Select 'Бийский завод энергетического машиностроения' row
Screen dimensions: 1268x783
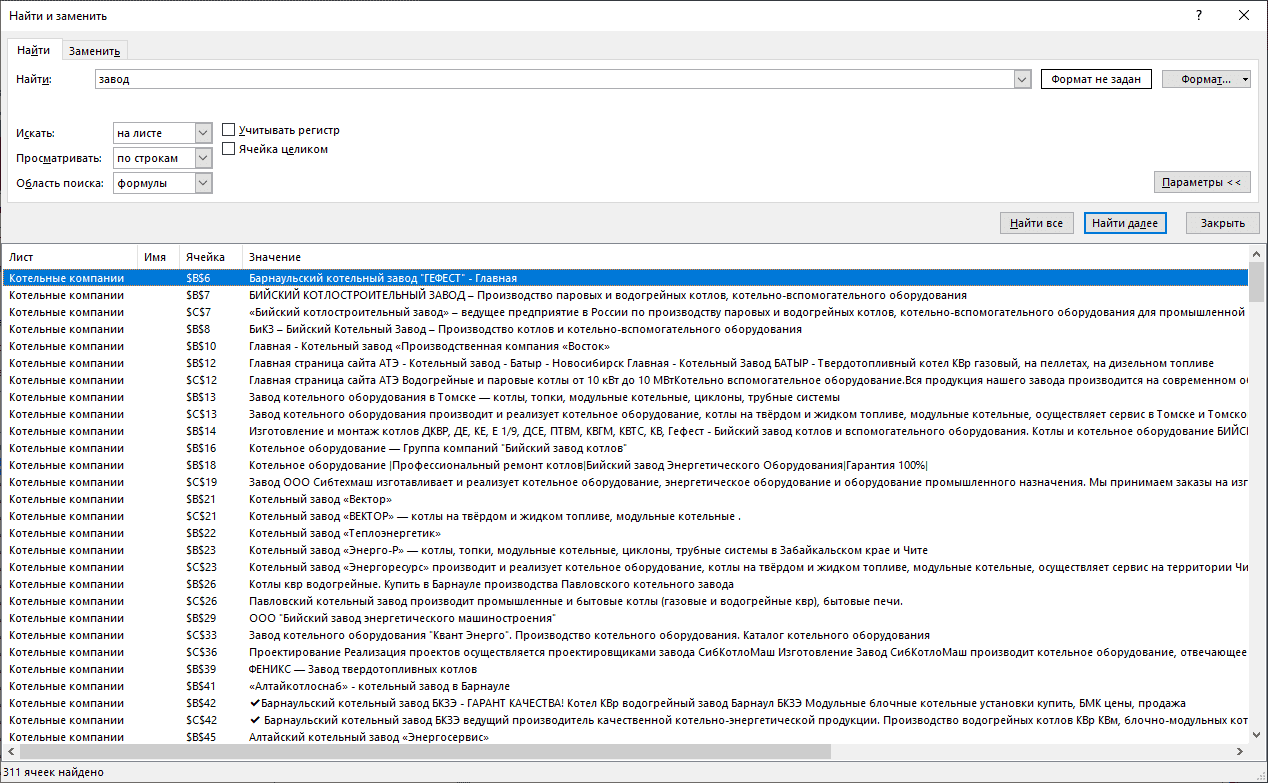625,618
